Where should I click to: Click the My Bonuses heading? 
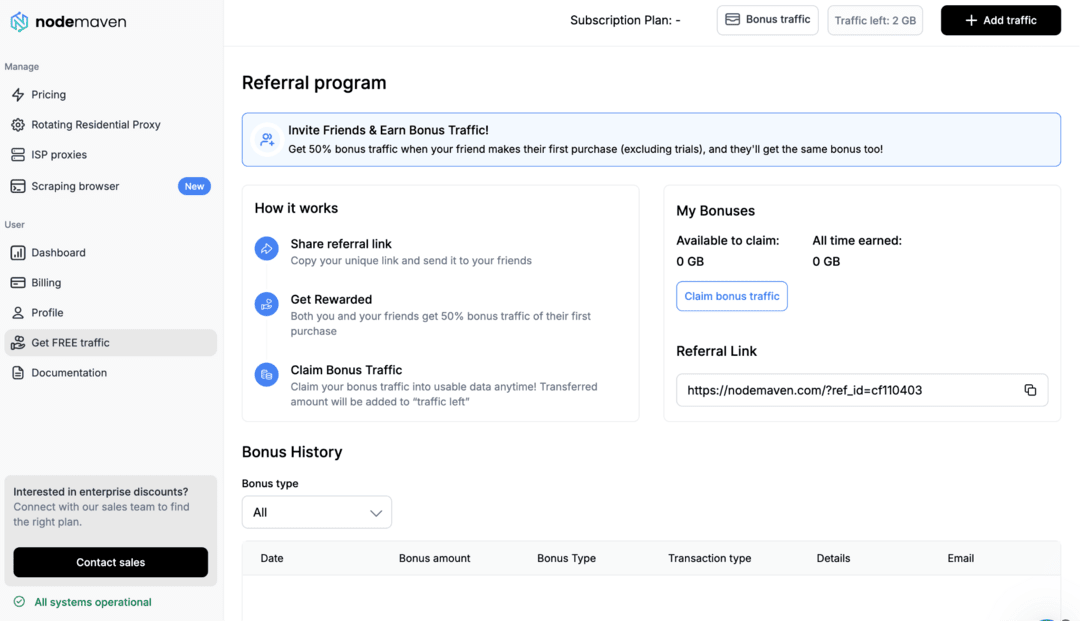(x=716, y=211)
